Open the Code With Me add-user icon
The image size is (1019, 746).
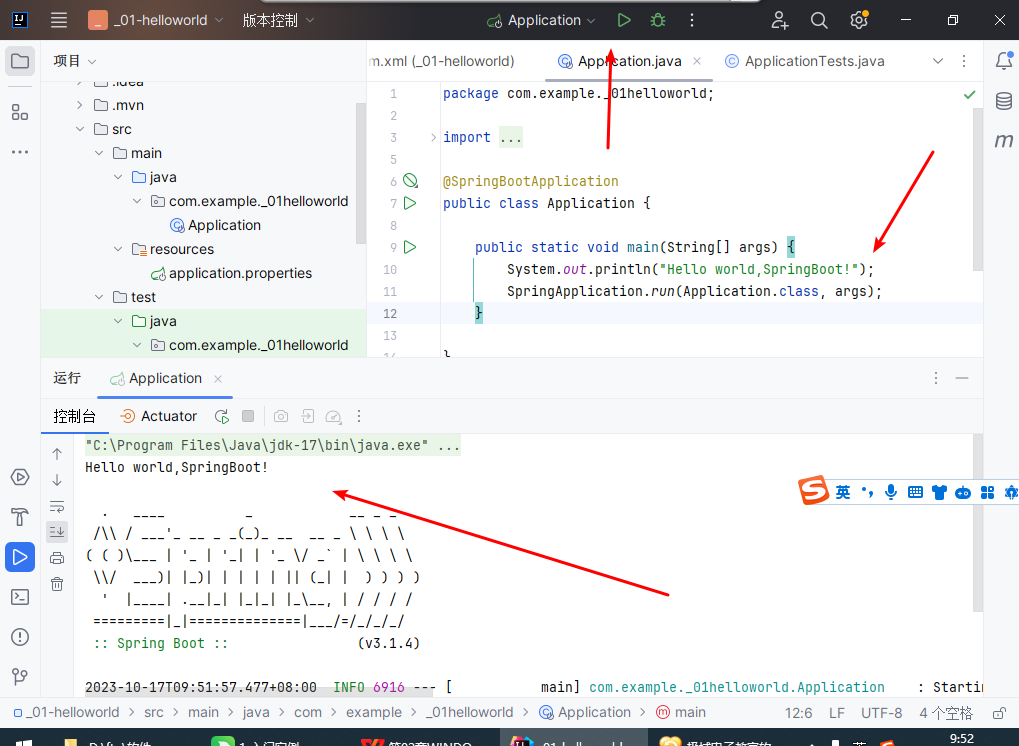tap(780, 20)
